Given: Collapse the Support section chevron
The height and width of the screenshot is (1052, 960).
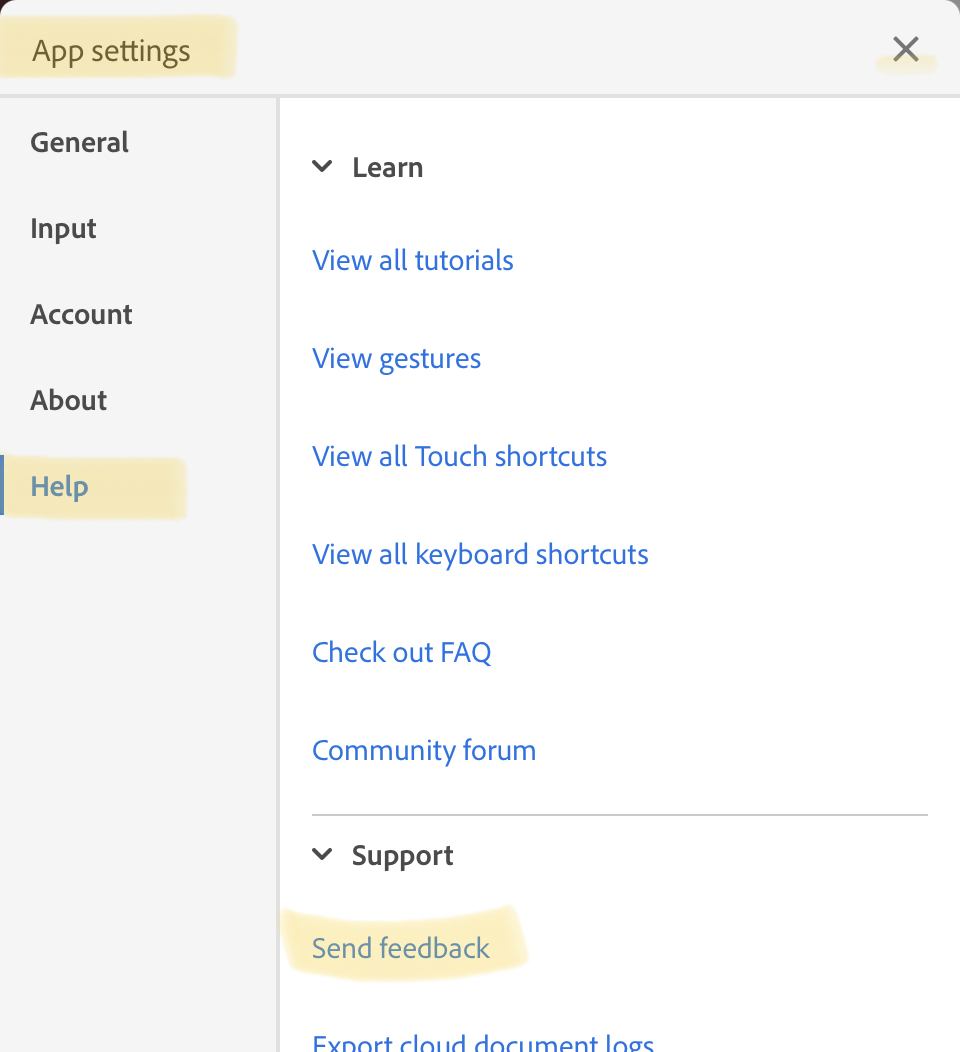Looking at the screenshot, I should tap(322, 855).
